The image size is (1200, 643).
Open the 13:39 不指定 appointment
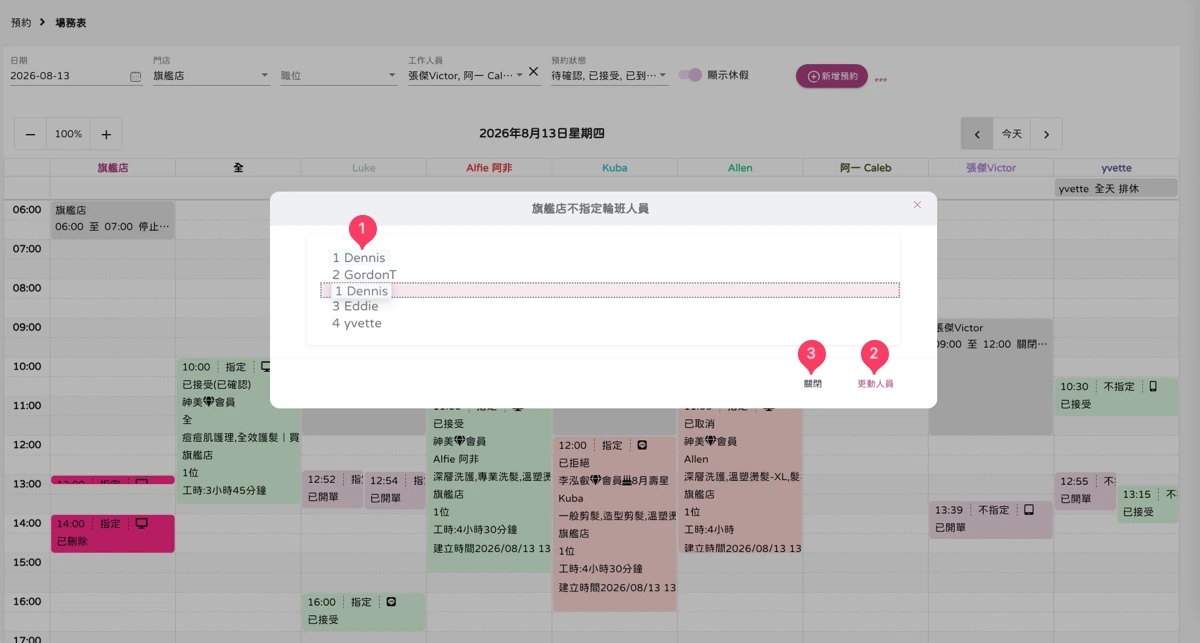point(991,518)
